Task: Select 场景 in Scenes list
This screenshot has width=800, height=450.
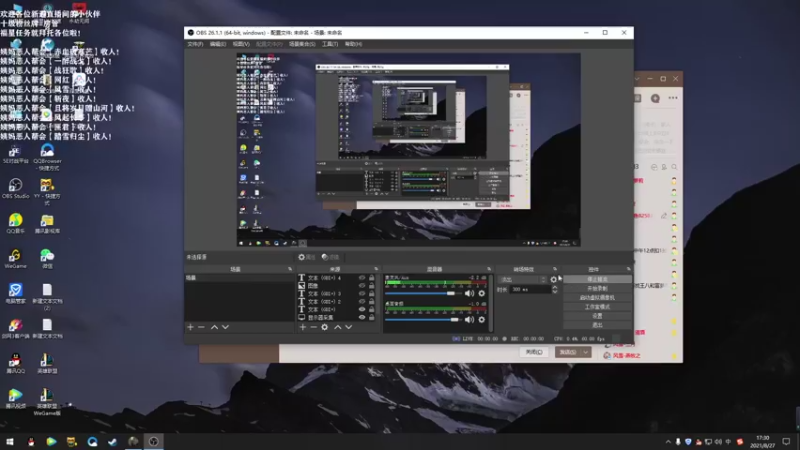Action: (x=239, y=278)
